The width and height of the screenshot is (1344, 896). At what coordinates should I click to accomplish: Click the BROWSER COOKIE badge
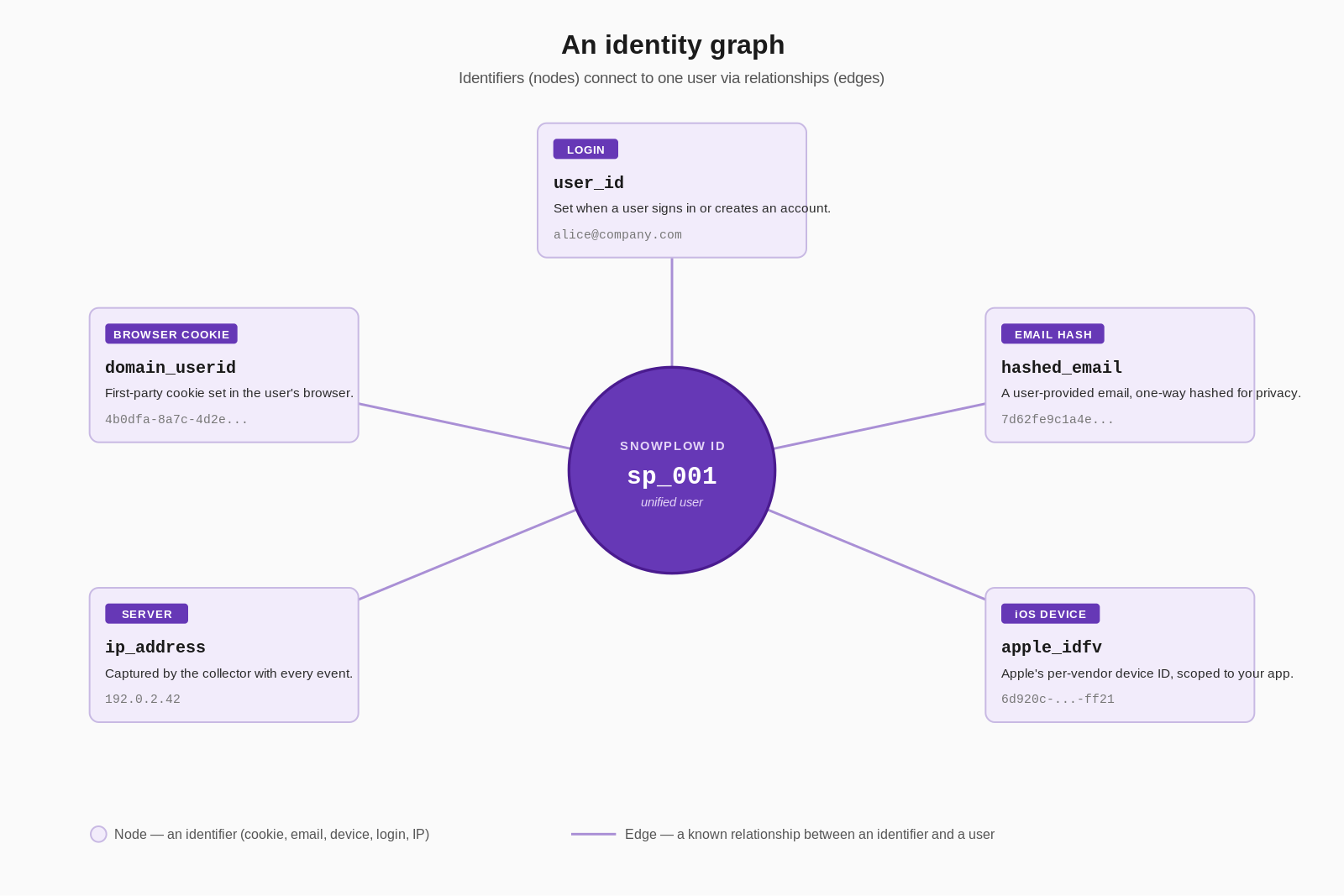(171, 333)
